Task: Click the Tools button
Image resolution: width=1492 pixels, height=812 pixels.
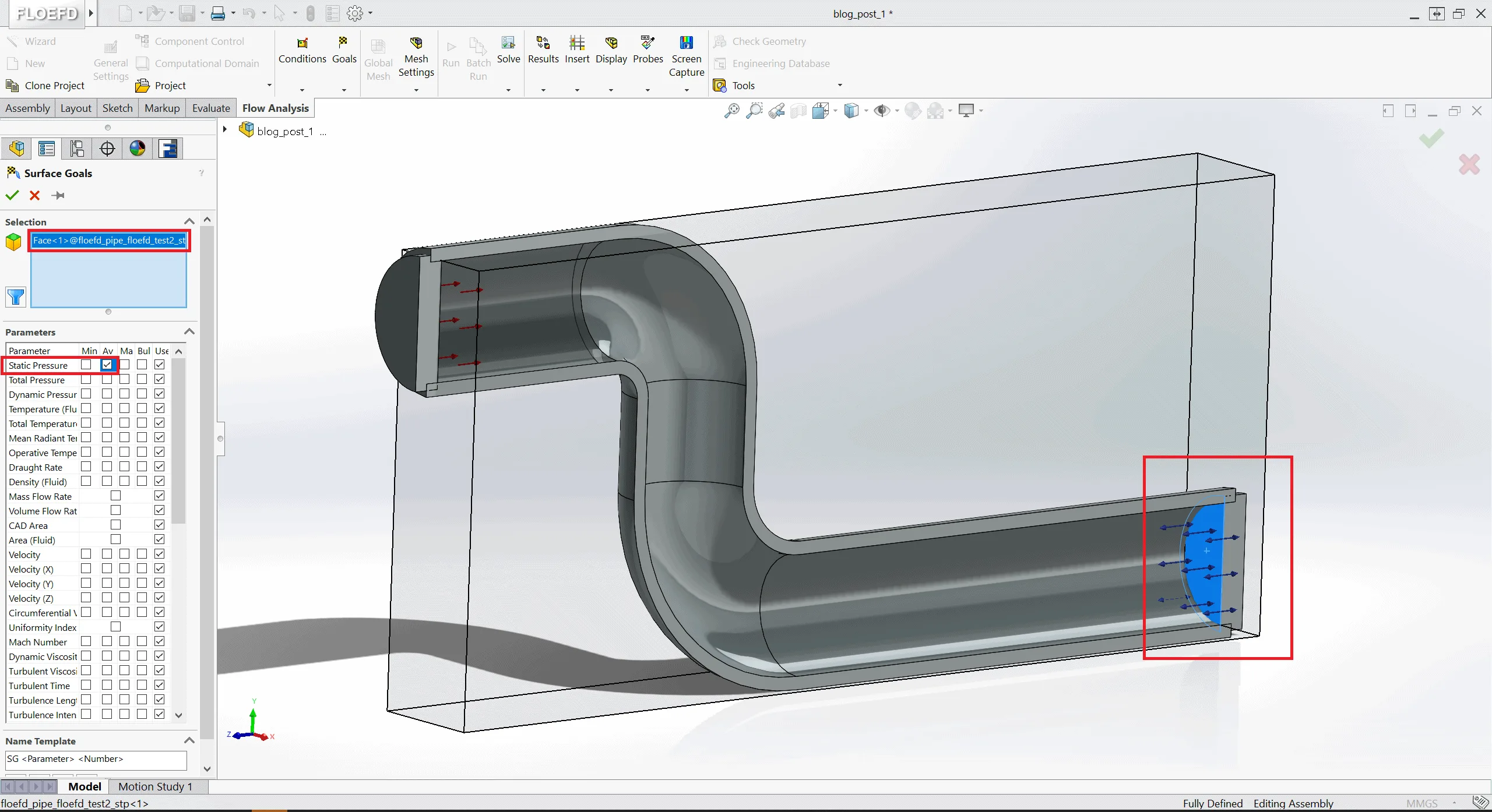Action: tap(734, 86)
